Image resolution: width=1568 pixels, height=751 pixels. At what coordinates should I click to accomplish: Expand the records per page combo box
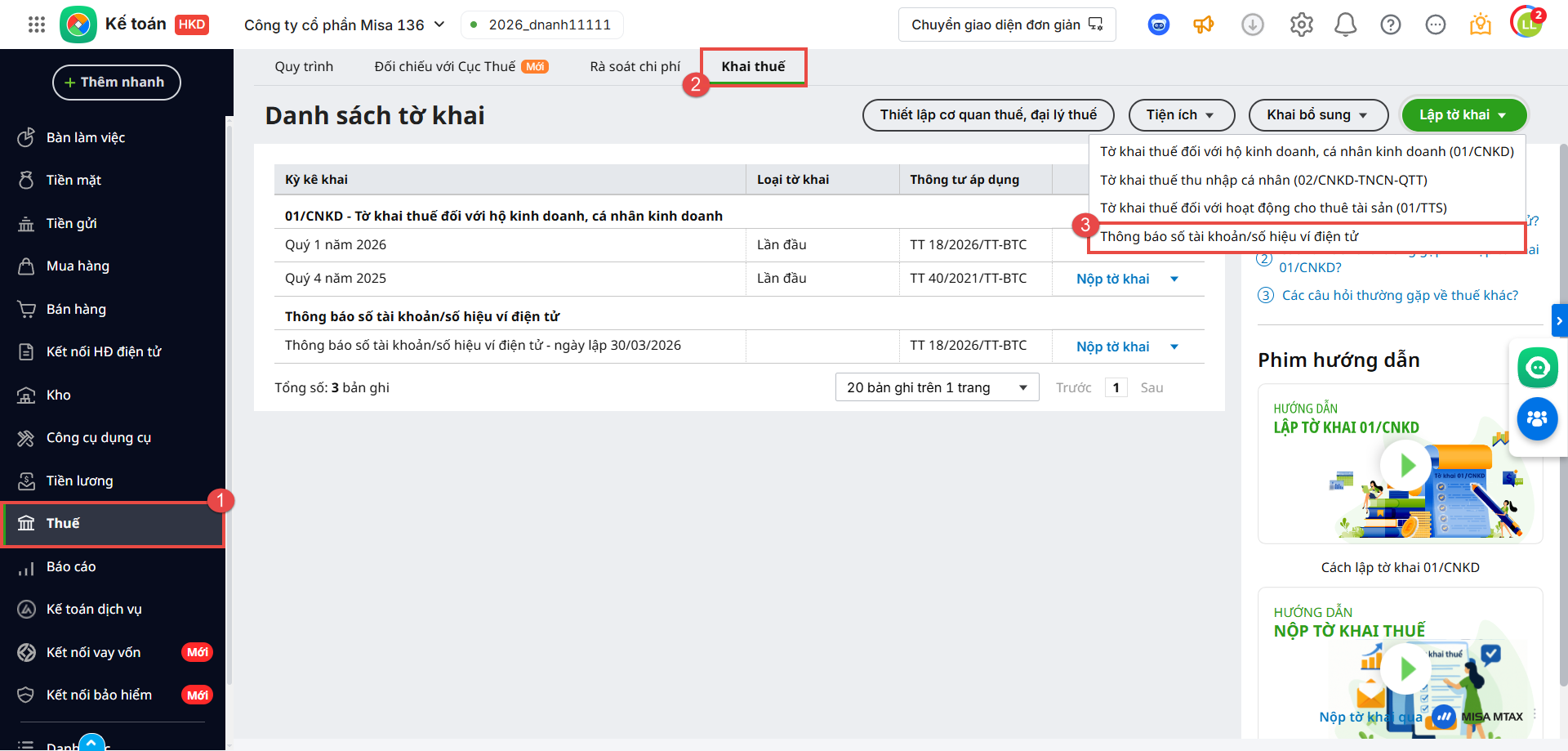pyautogui.click(x=937, y=387)
